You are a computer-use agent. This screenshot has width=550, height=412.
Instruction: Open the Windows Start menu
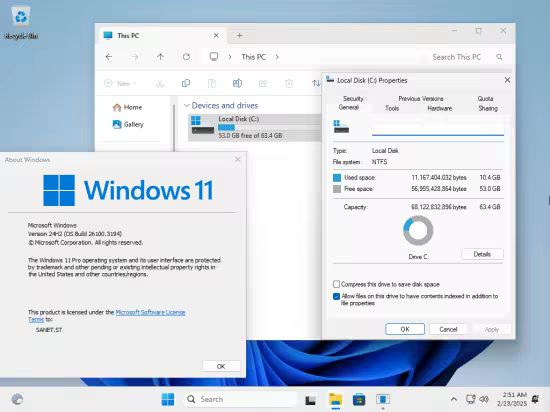pos(168,399)
